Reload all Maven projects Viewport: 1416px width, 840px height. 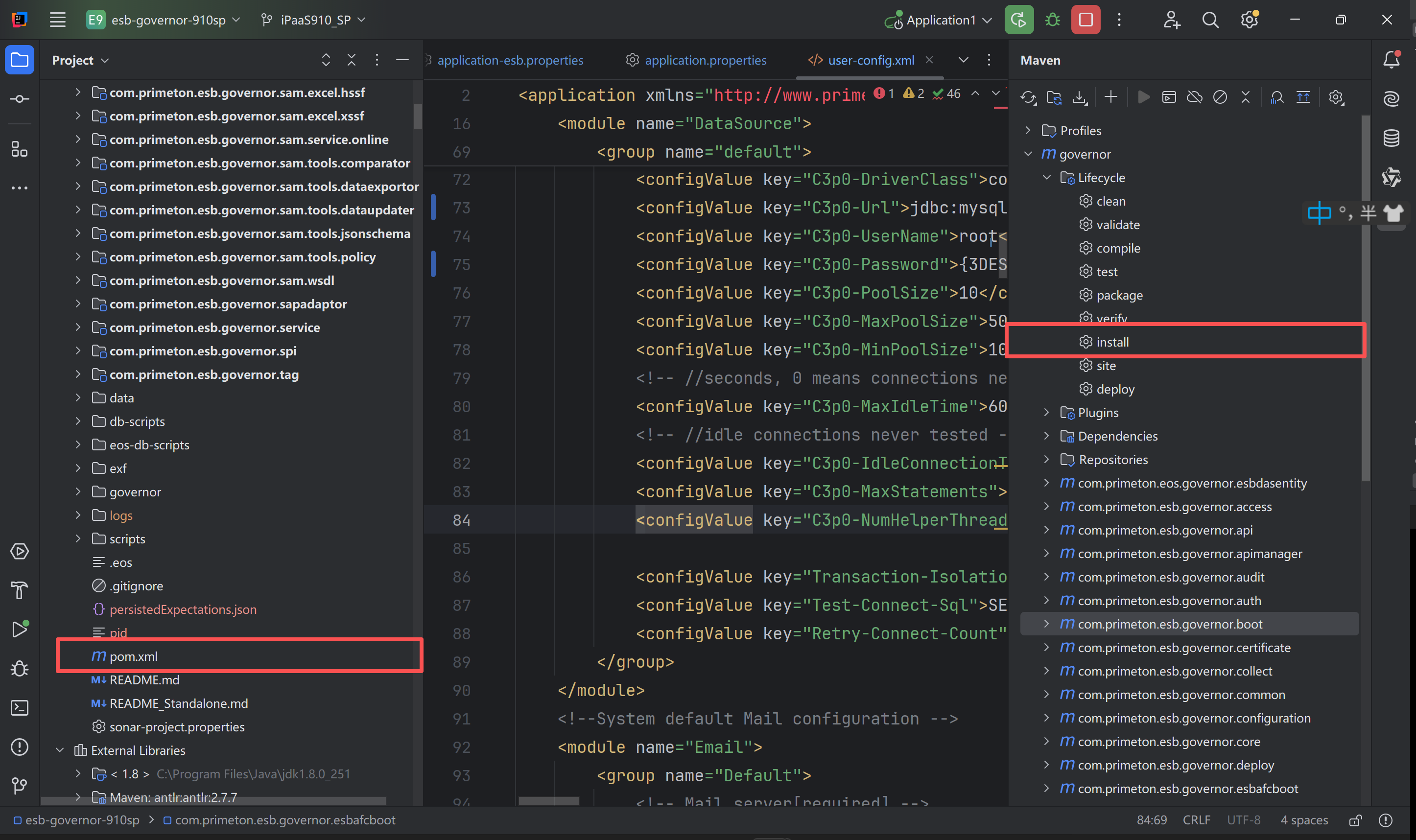pyautogui.click(x=1028, y=97)
